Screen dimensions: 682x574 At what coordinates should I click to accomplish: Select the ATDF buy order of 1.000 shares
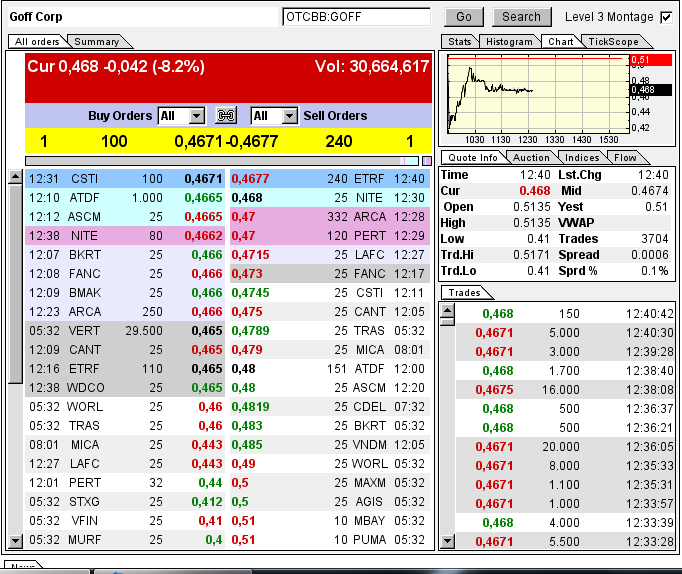click(x=125, y=198)
